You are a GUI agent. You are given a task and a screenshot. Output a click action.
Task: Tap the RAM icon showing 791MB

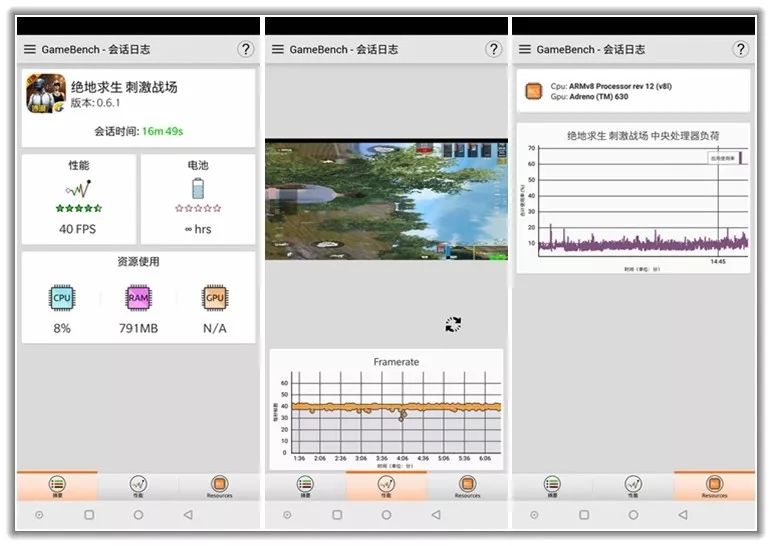click(x=138, y=298)
